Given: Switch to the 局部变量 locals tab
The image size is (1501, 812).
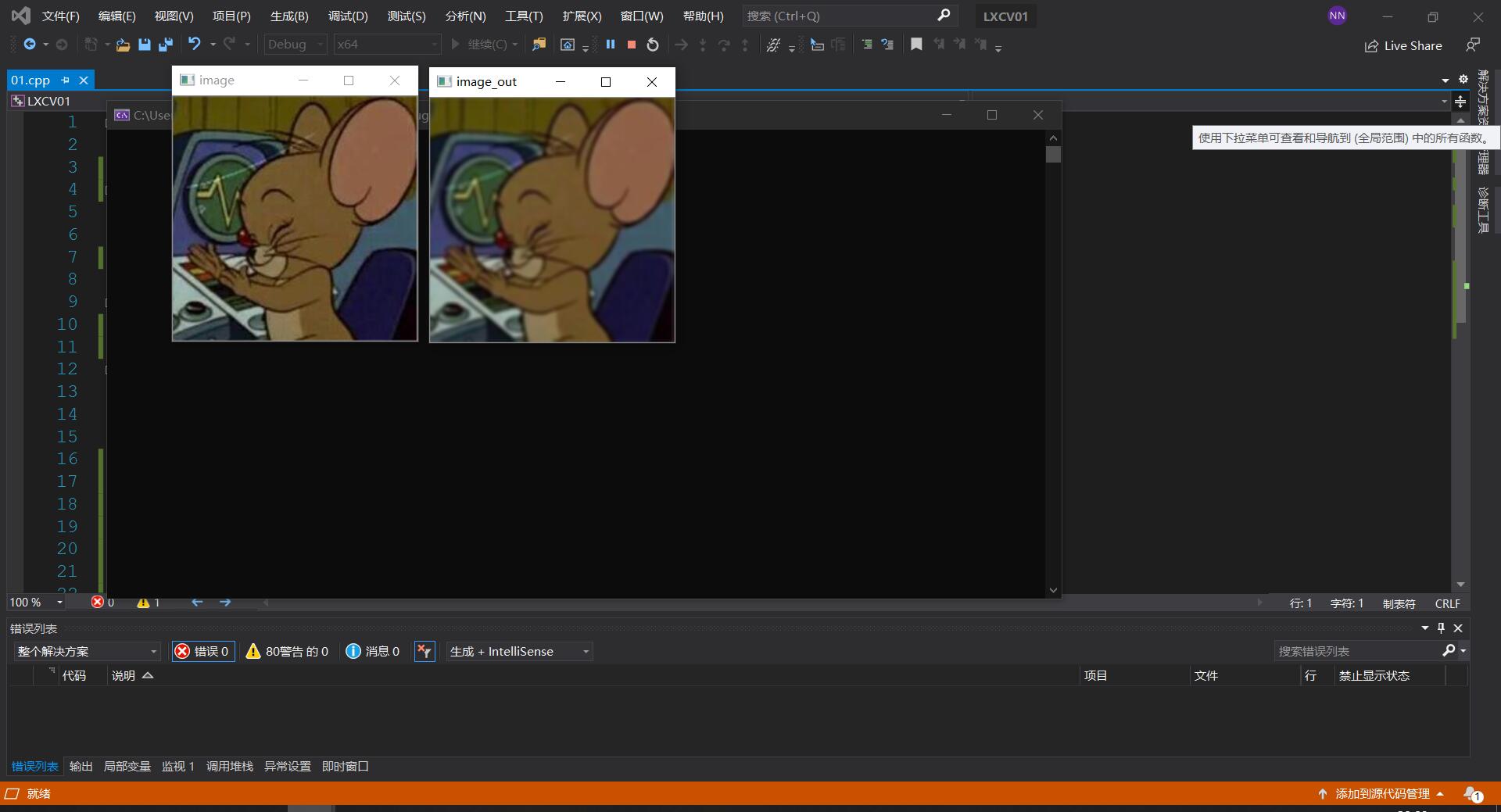Looking at the screenshot, I should [x=127, y=766].
